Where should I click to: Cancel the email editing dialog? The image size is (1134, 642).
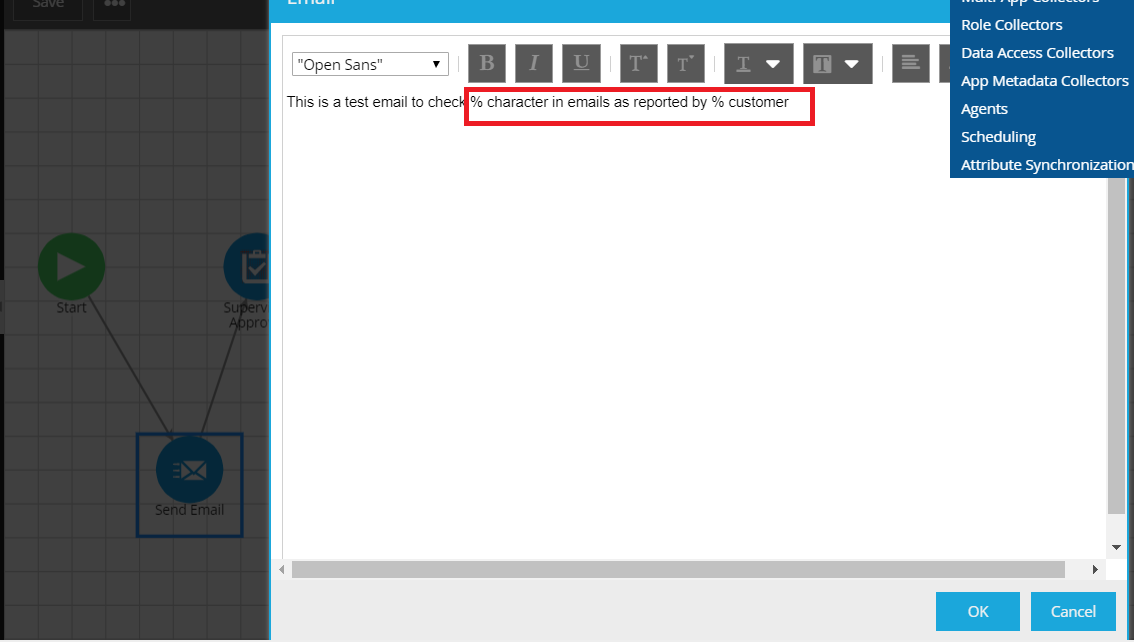tap(1073, 611)
